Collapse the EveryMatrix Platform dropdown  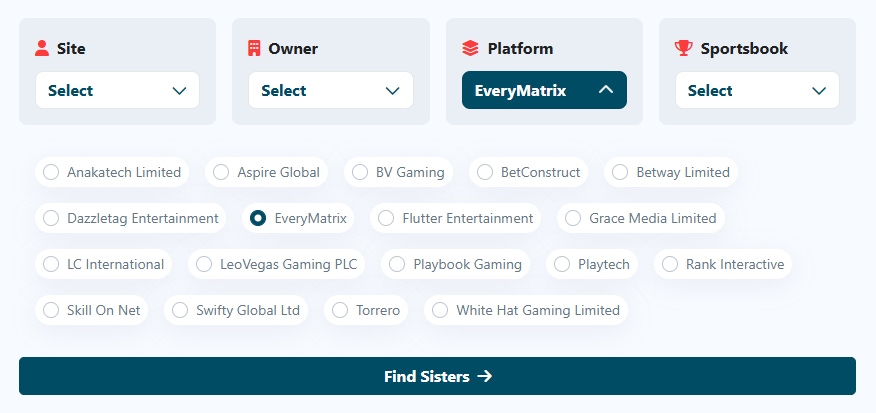[544, 90]
